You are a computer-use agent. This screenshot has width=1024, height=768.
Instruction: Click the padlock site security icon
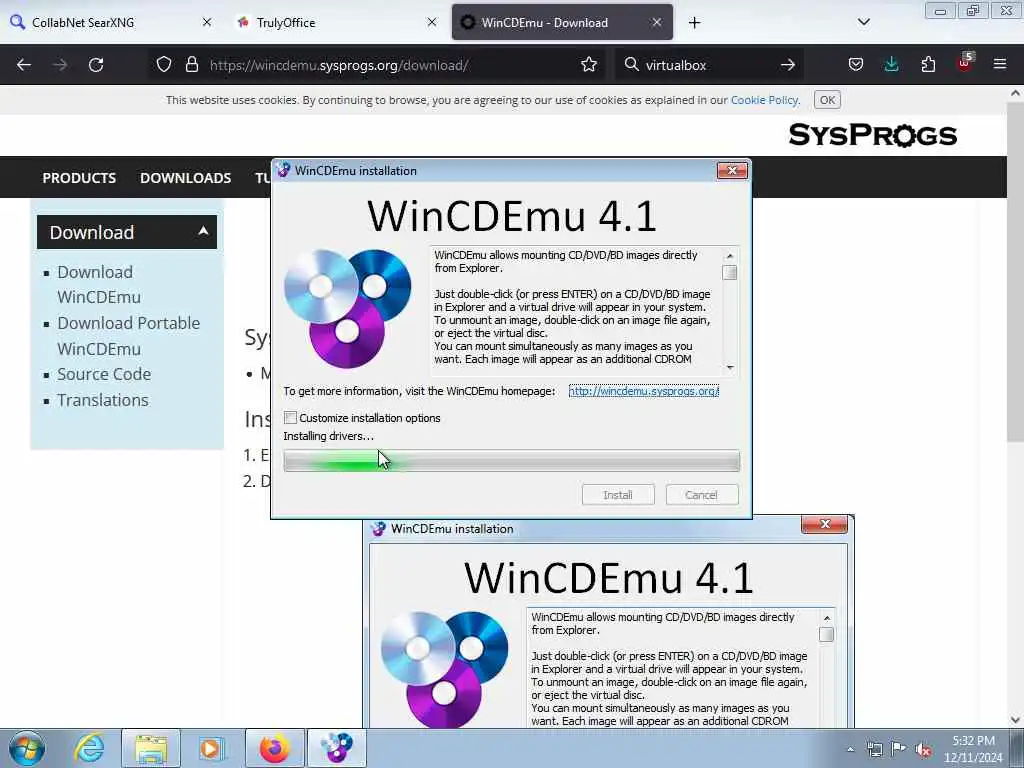[191, 65]
